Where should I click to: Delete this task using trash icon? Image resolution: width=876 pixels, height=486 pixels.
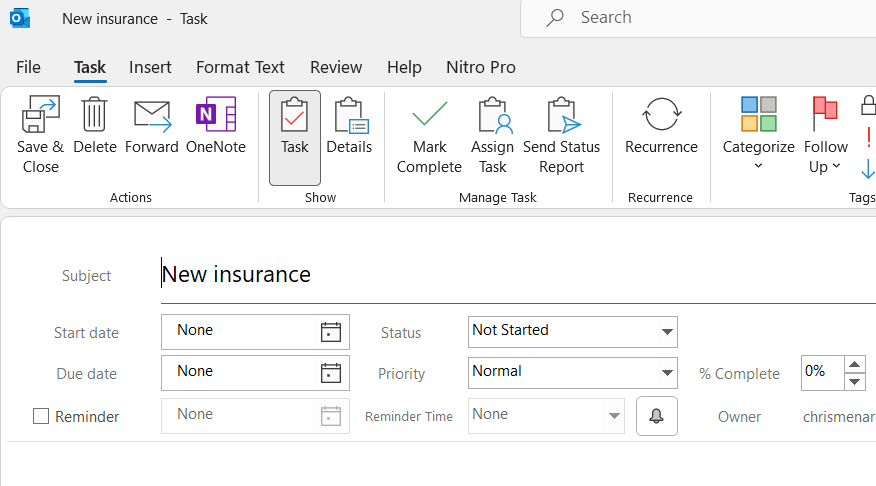click(x=94, y=126)
